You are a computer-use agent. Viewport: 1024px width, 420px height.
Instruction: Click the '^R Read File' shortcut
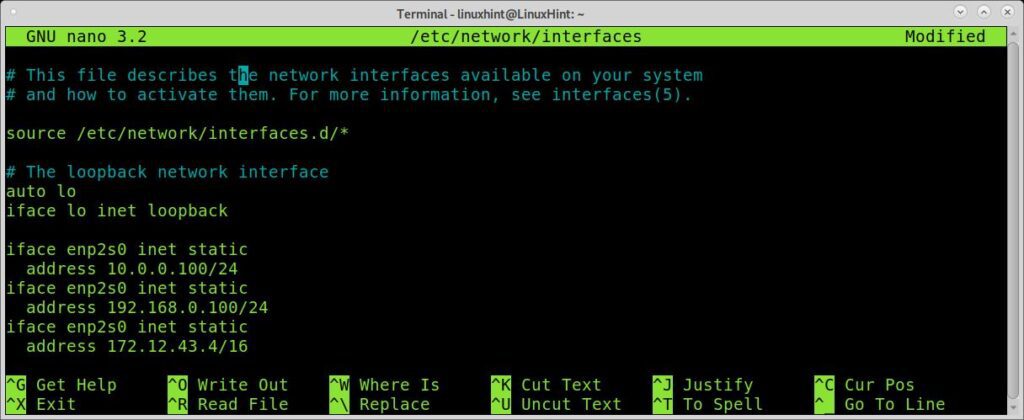tap(228, 404)
